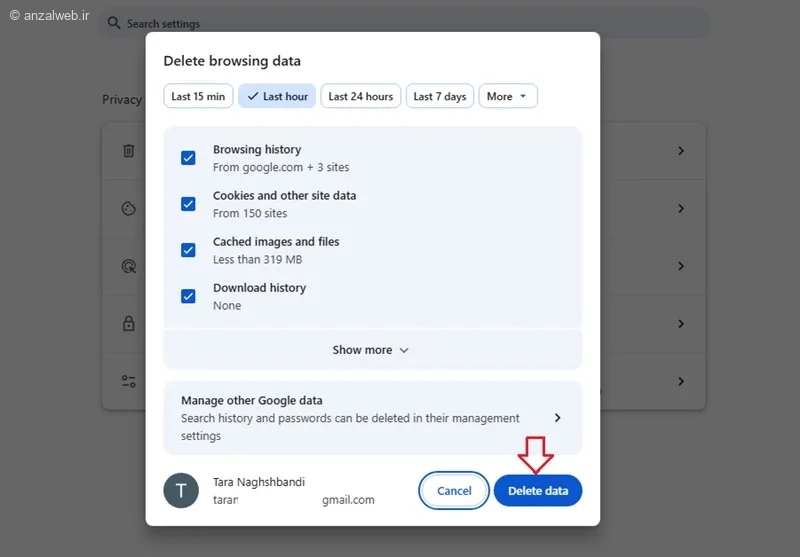
Task: Click the cookie icon in settings list
Action: tap(128, 209)
